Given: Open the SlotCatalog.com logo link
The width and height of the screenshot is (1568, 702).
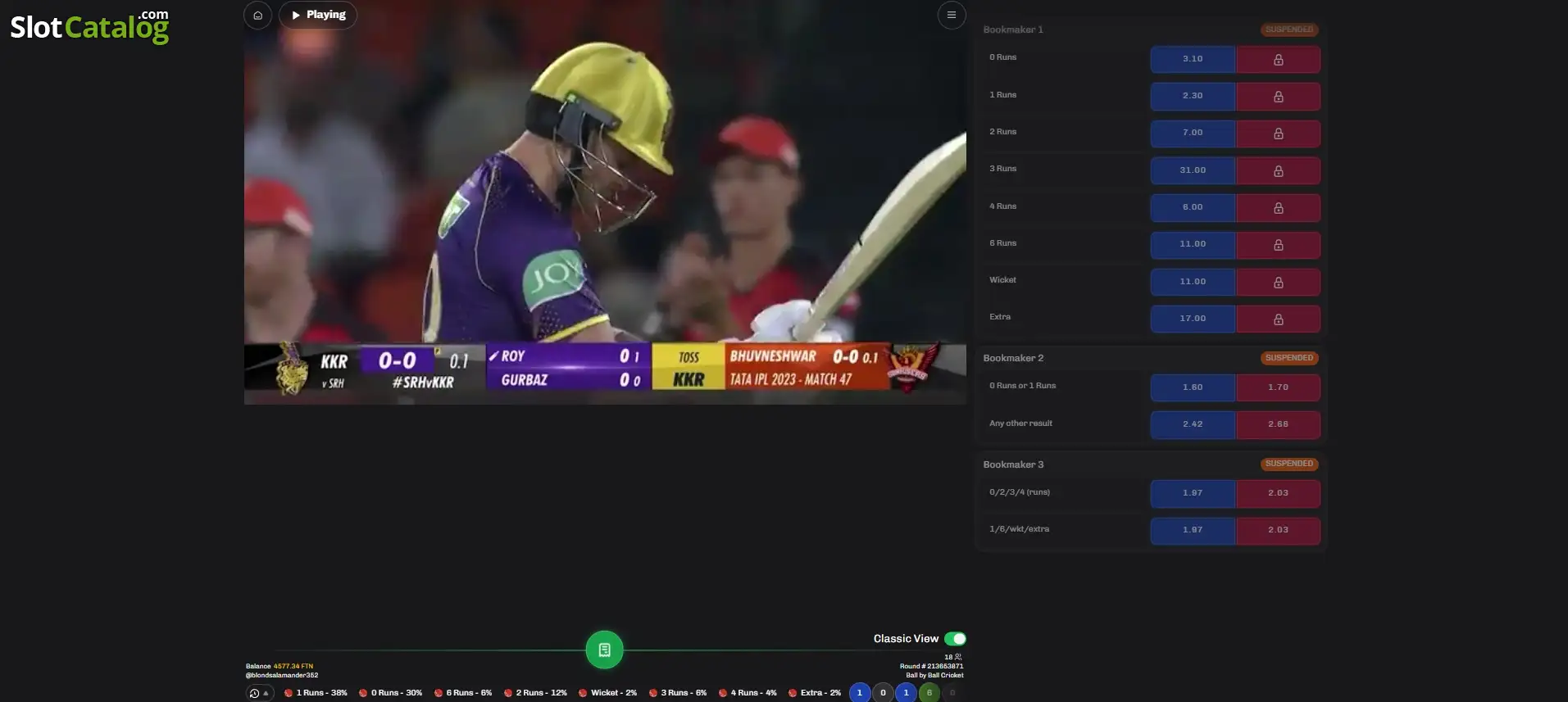Looking at the screenshot, I should 89,26.
